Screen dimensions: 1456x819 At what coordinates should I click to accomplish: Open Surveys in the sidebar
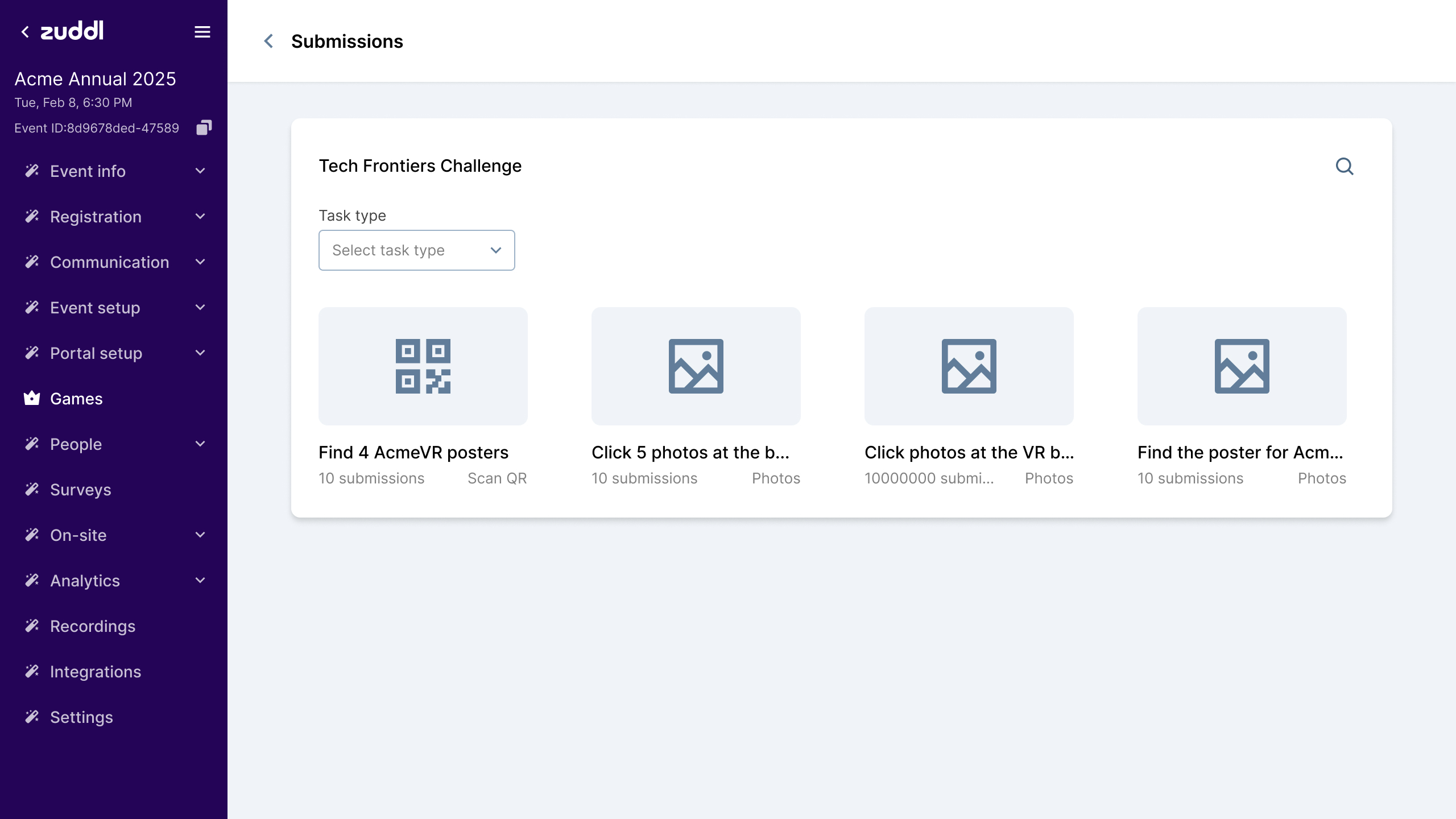pyautogui.click(x=80, y=489)
